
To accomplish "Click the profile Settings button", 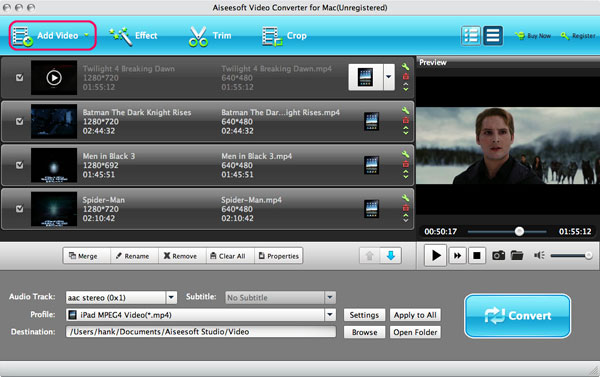I will 364,315.
